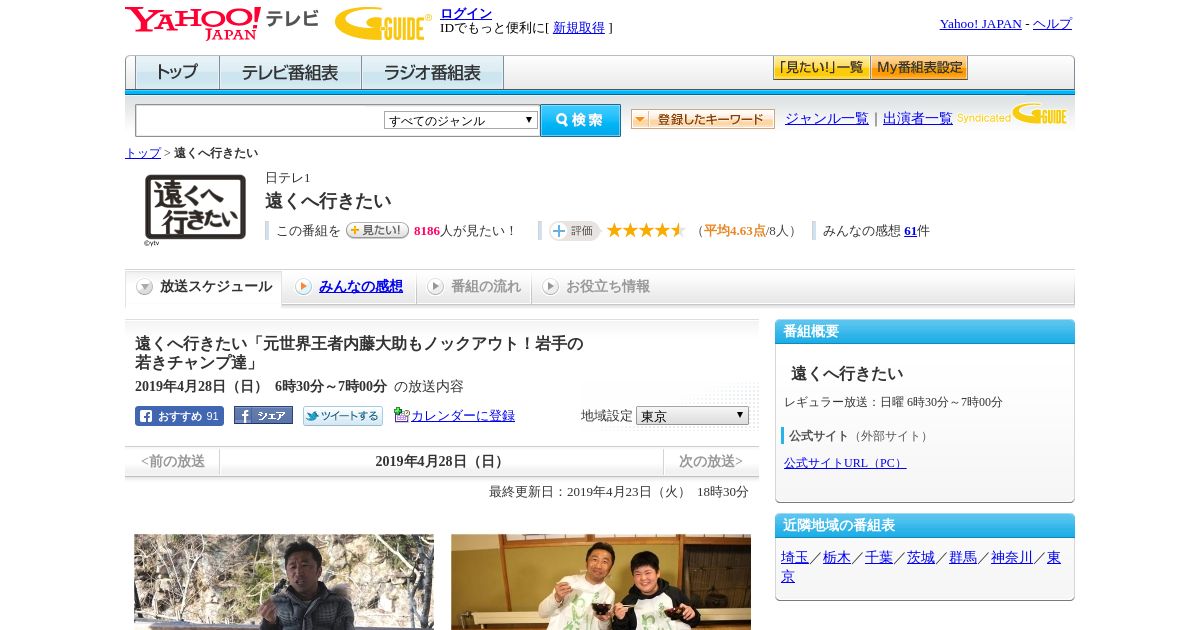Image resolution: width=1200 pixels, height=630 pixels.
Task: Open ジャンル一覧 link
Action: 827,119
